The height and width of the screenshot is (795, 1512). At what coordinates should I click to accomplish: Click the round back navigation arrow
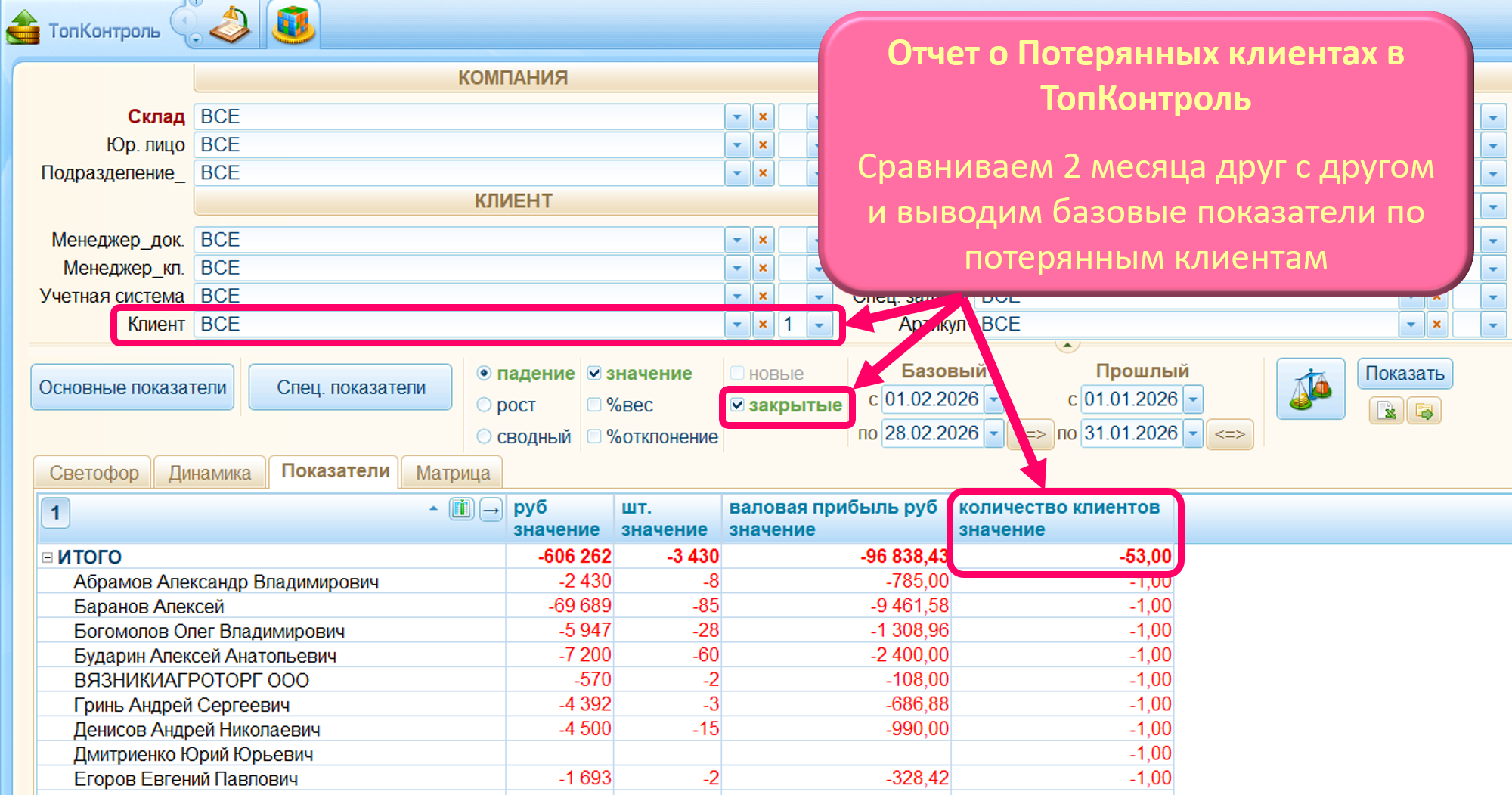184,23
